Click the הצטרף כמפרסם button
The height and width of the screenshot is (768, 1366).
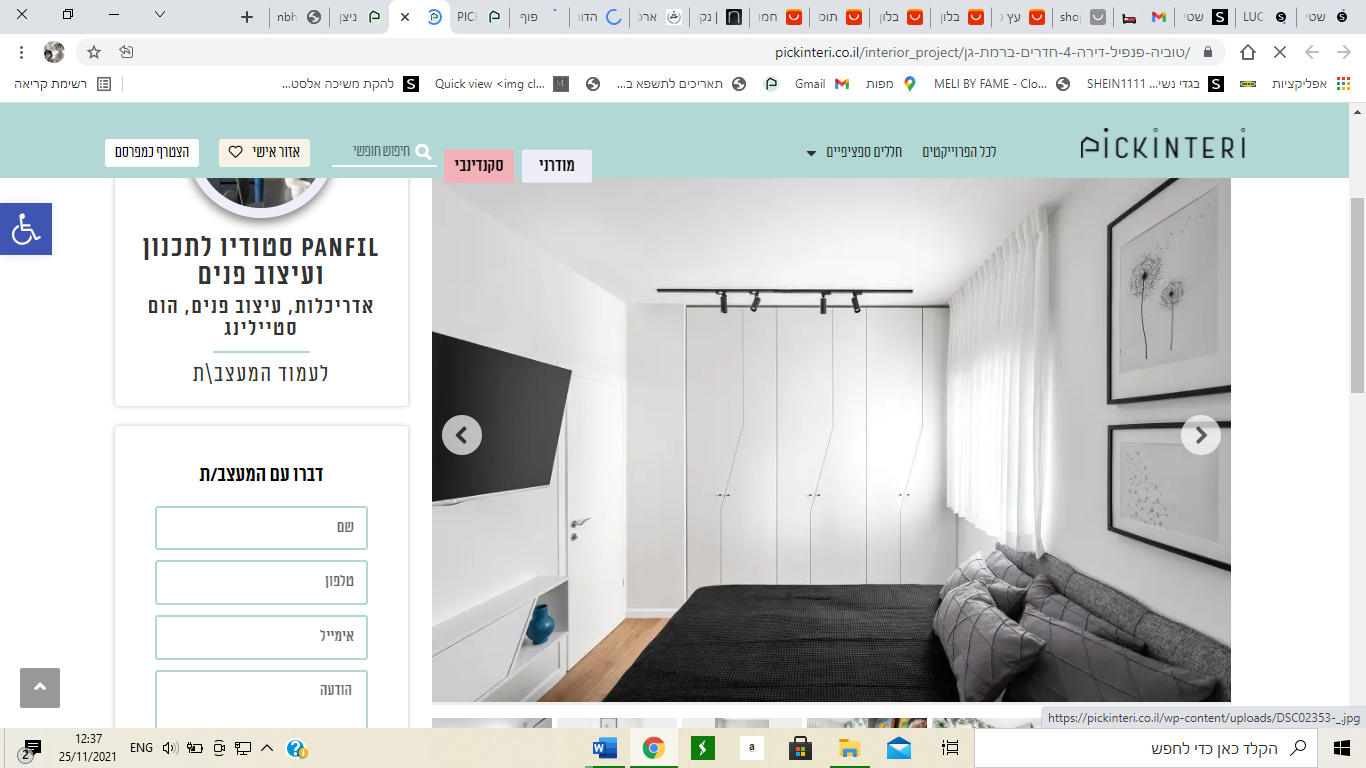click(x=152, y=153)
